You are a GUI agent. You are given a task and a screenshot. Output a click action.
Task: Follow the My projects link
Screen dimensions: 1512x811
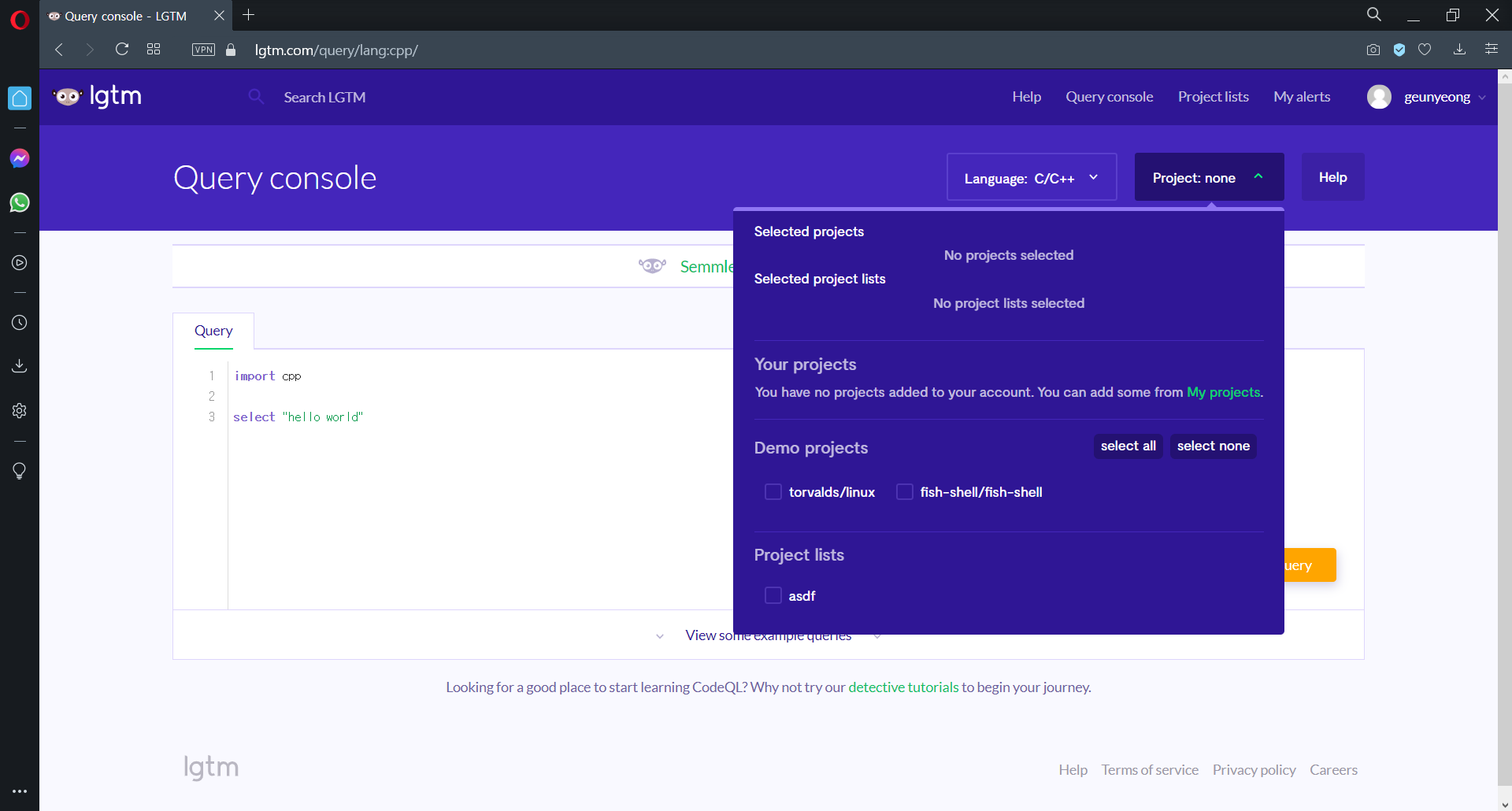pos(1223,392)
